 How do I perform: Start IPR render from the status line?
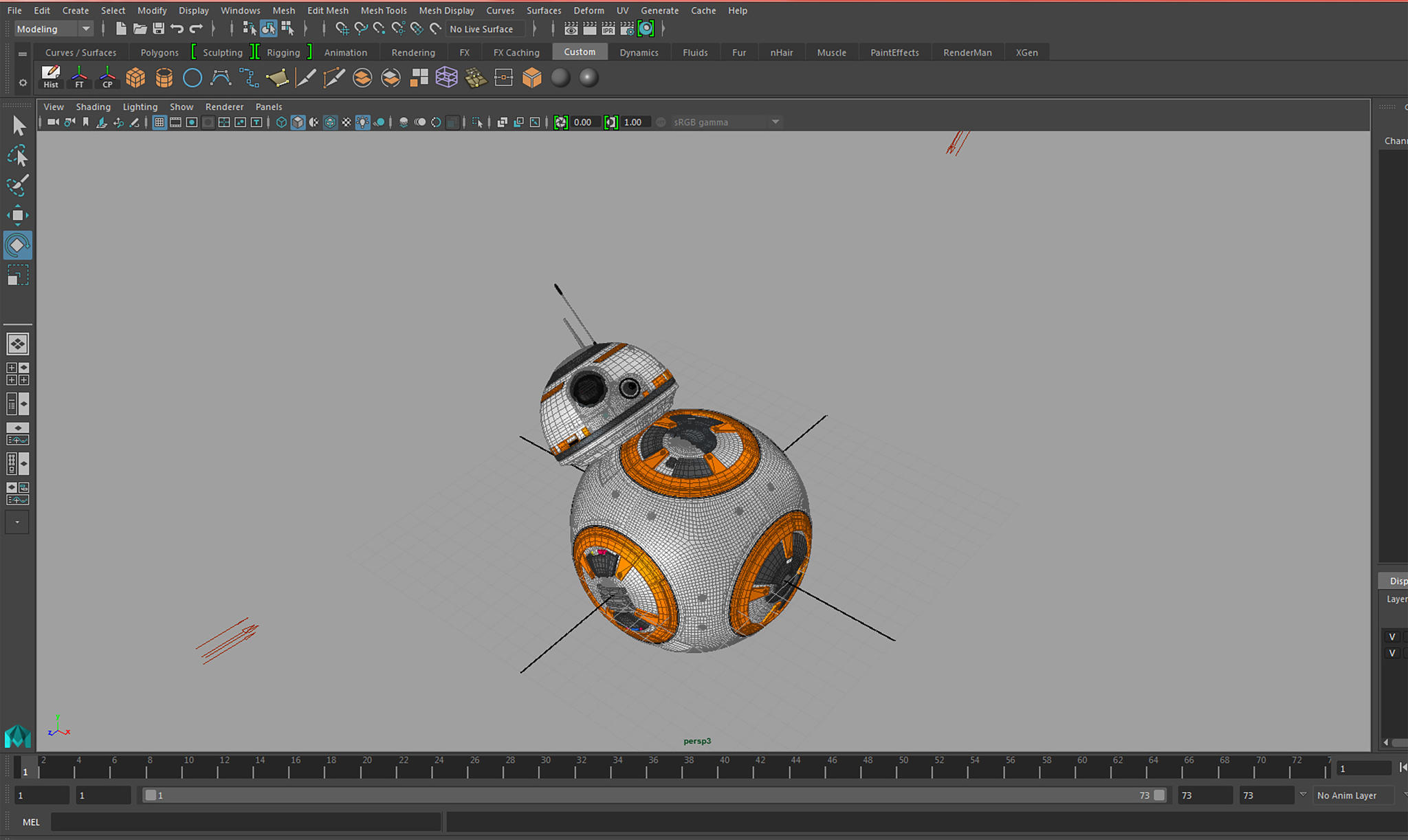[x=608, y=29]
